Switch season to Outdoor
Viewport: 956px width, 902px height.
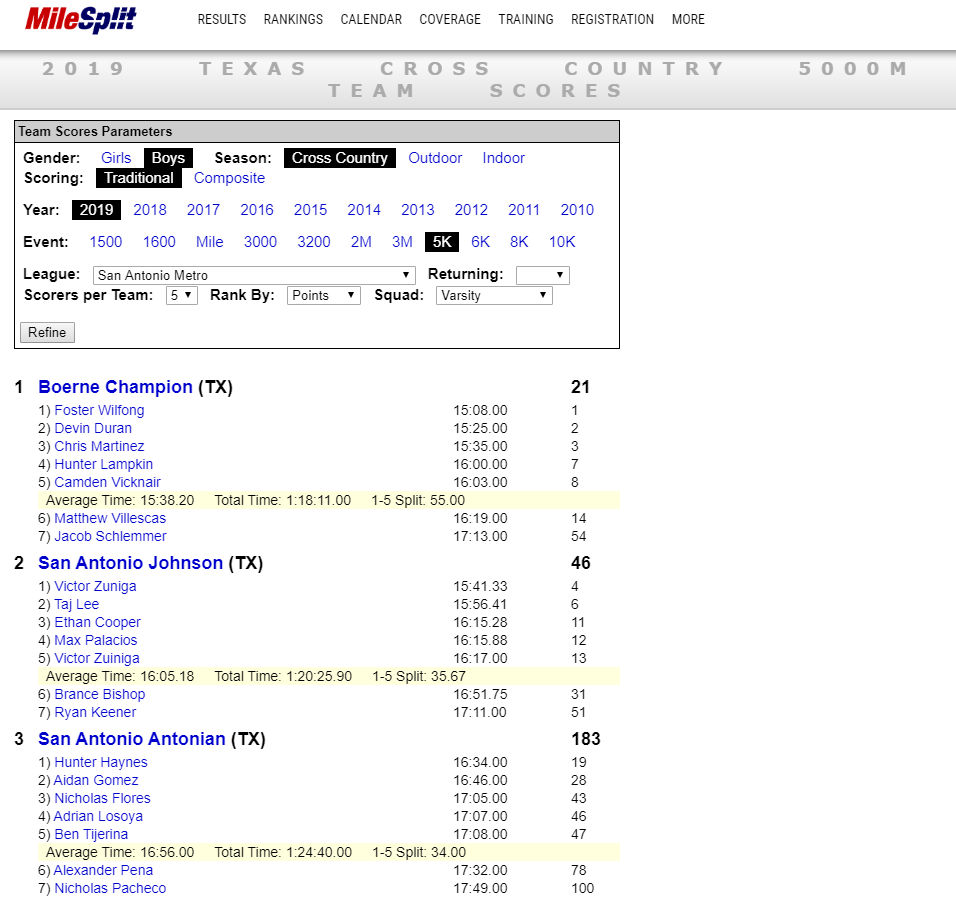click(x=434, y=157)
